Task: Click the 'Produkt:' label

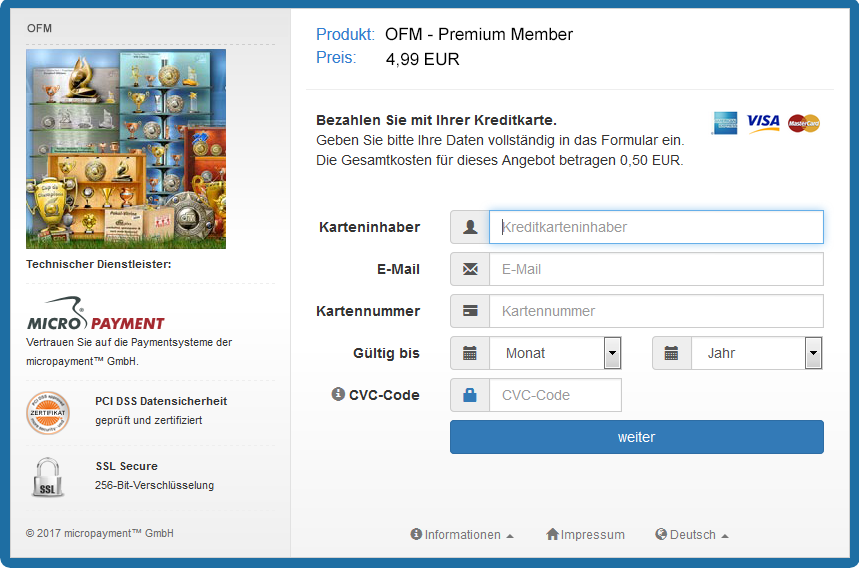Action: (345, 34)
